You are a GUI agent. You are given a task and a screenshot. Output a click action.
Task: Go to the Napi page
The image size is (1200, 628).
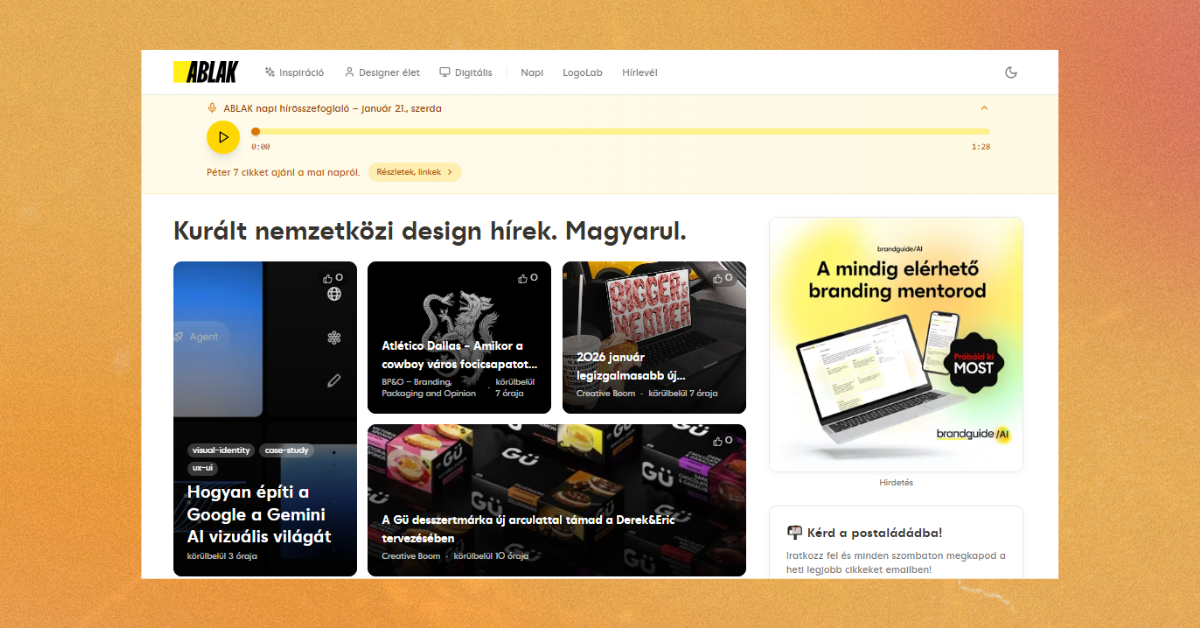[x=532, y=72]
